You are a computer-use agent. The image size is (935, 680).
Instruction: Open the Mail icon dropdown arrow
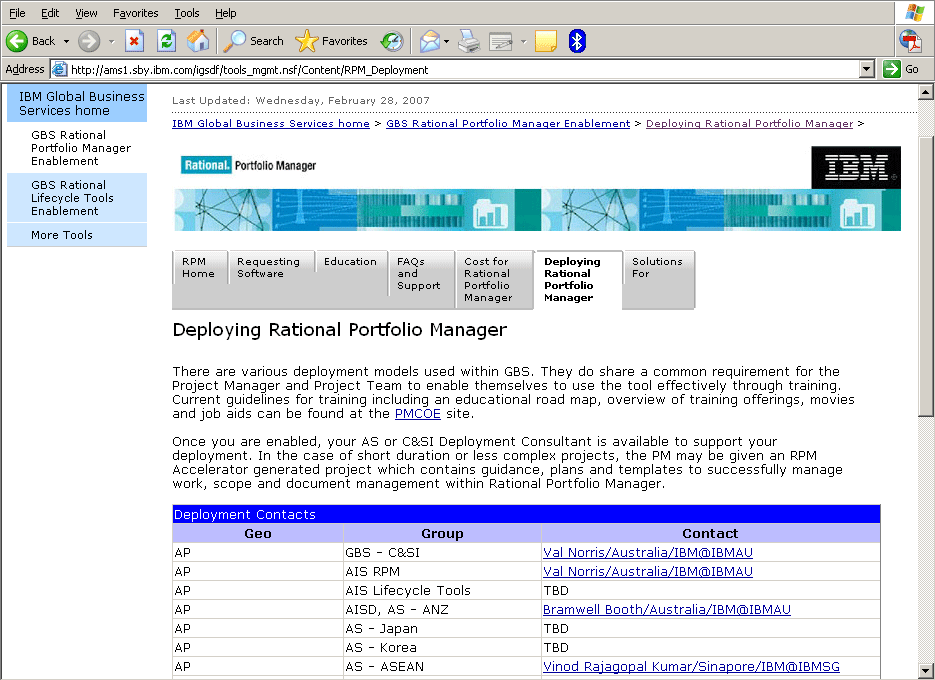[x=446, y=42]
